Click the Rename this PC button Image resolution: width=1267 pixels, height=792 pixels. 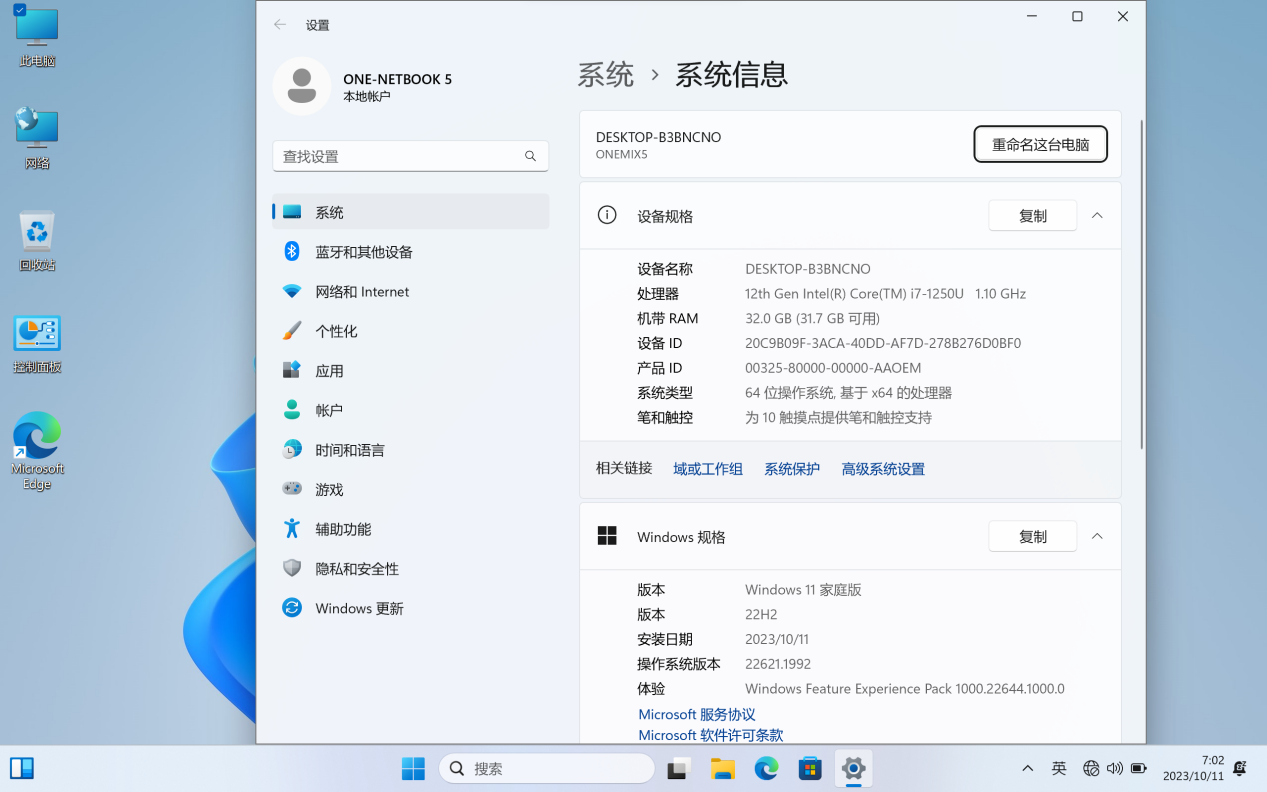(x=1040, y=144)
